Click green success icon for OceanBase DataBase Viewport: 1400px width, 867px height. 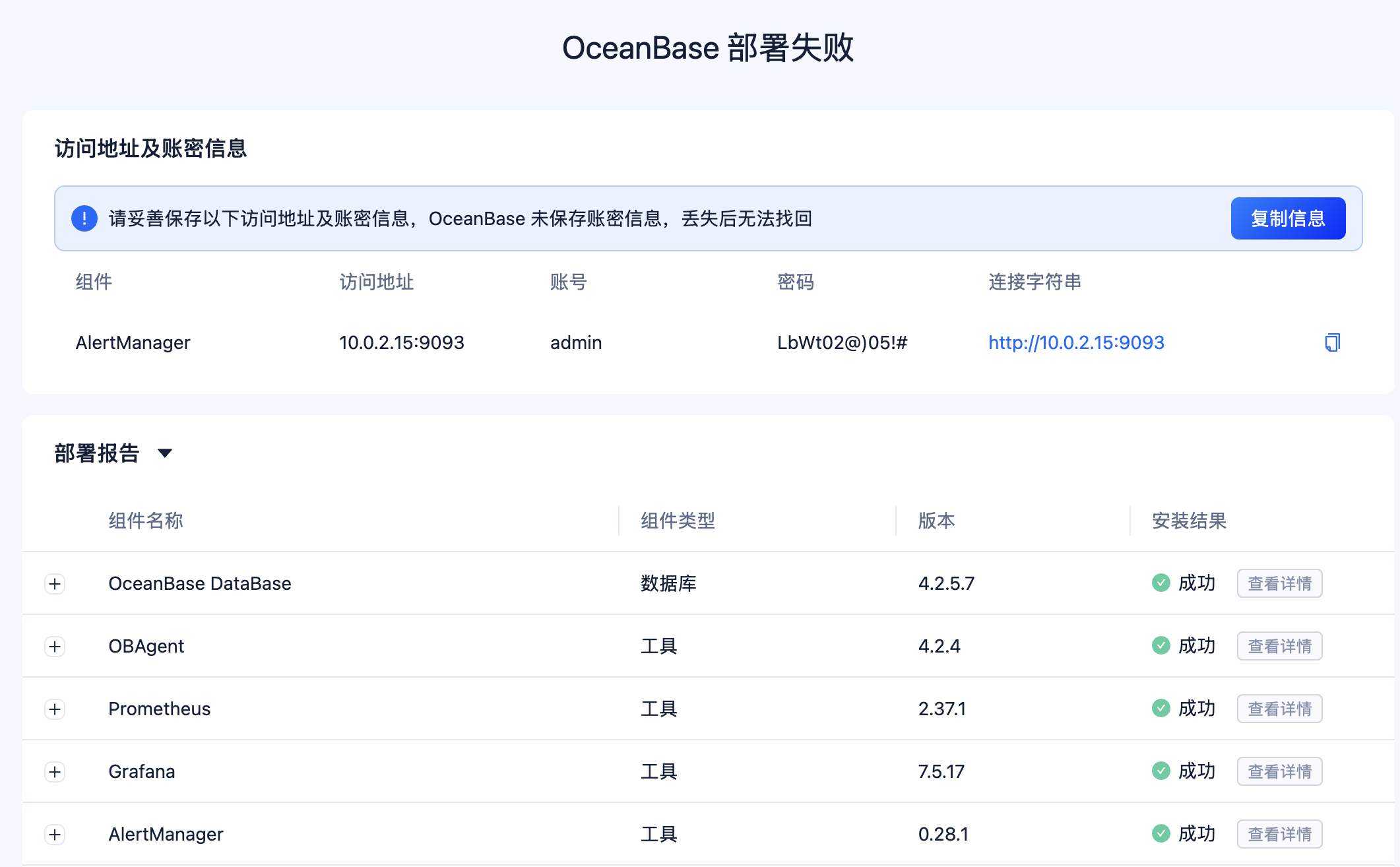pyautogui.click(x=1161, y=583)
